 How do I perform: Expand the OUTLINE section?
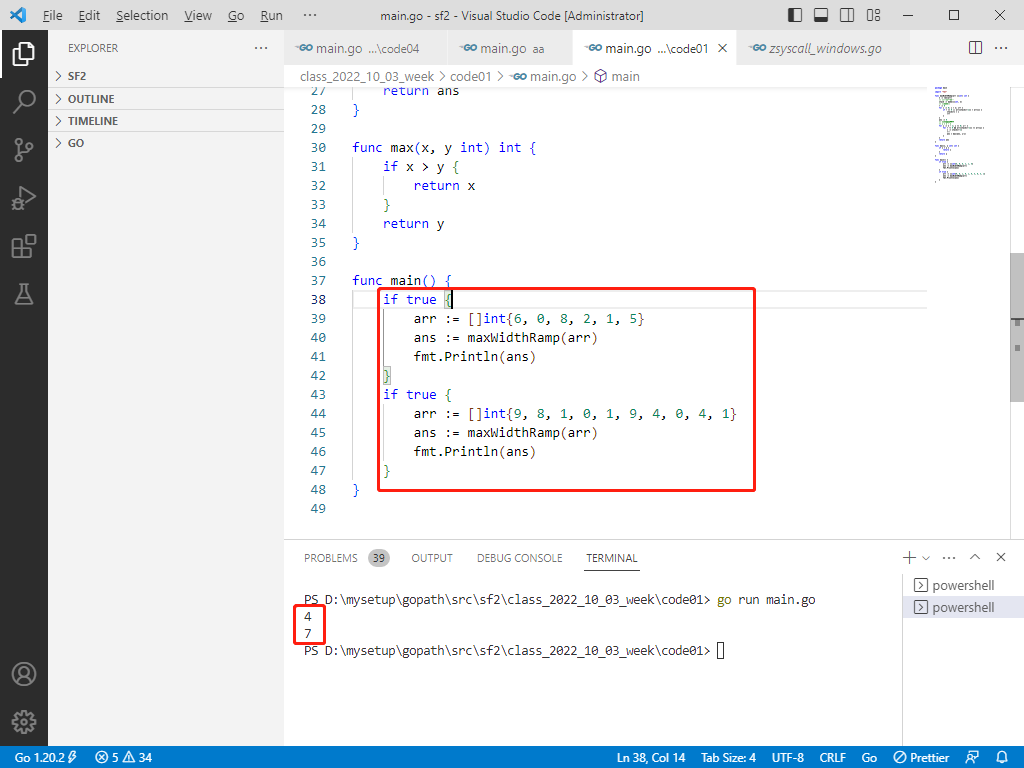coord(166,99)
